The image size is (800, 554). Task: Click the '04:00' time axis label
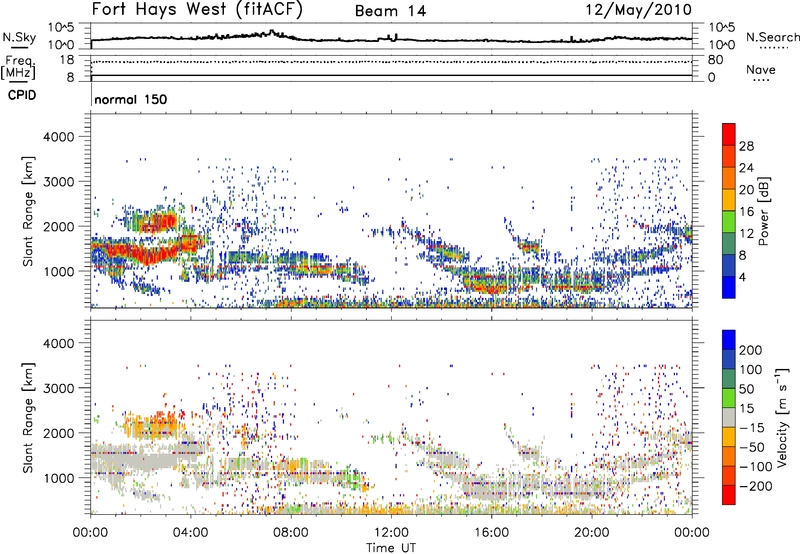tap(190, 533)
